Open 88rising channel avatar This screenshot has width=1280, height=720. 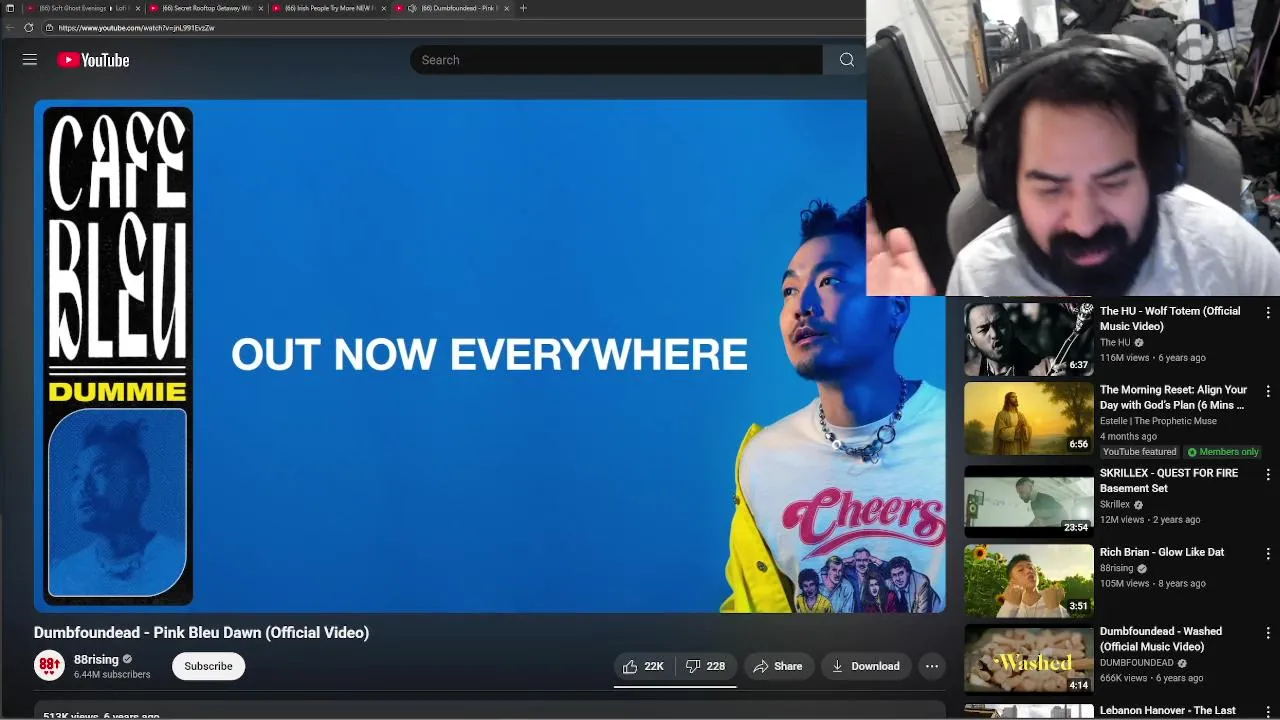pyautogui.click(x=49, y=666)
